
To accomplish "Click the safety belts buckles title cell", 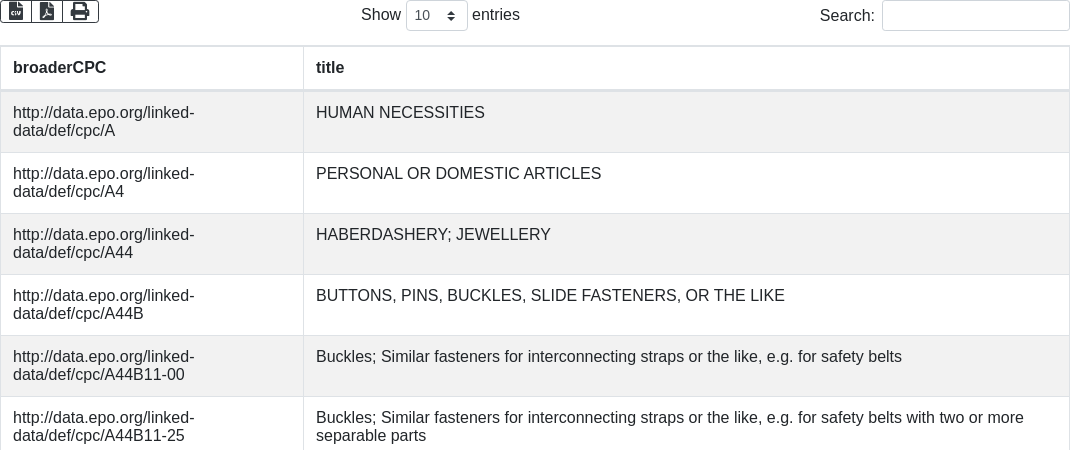I will click(x=608, y=357).
